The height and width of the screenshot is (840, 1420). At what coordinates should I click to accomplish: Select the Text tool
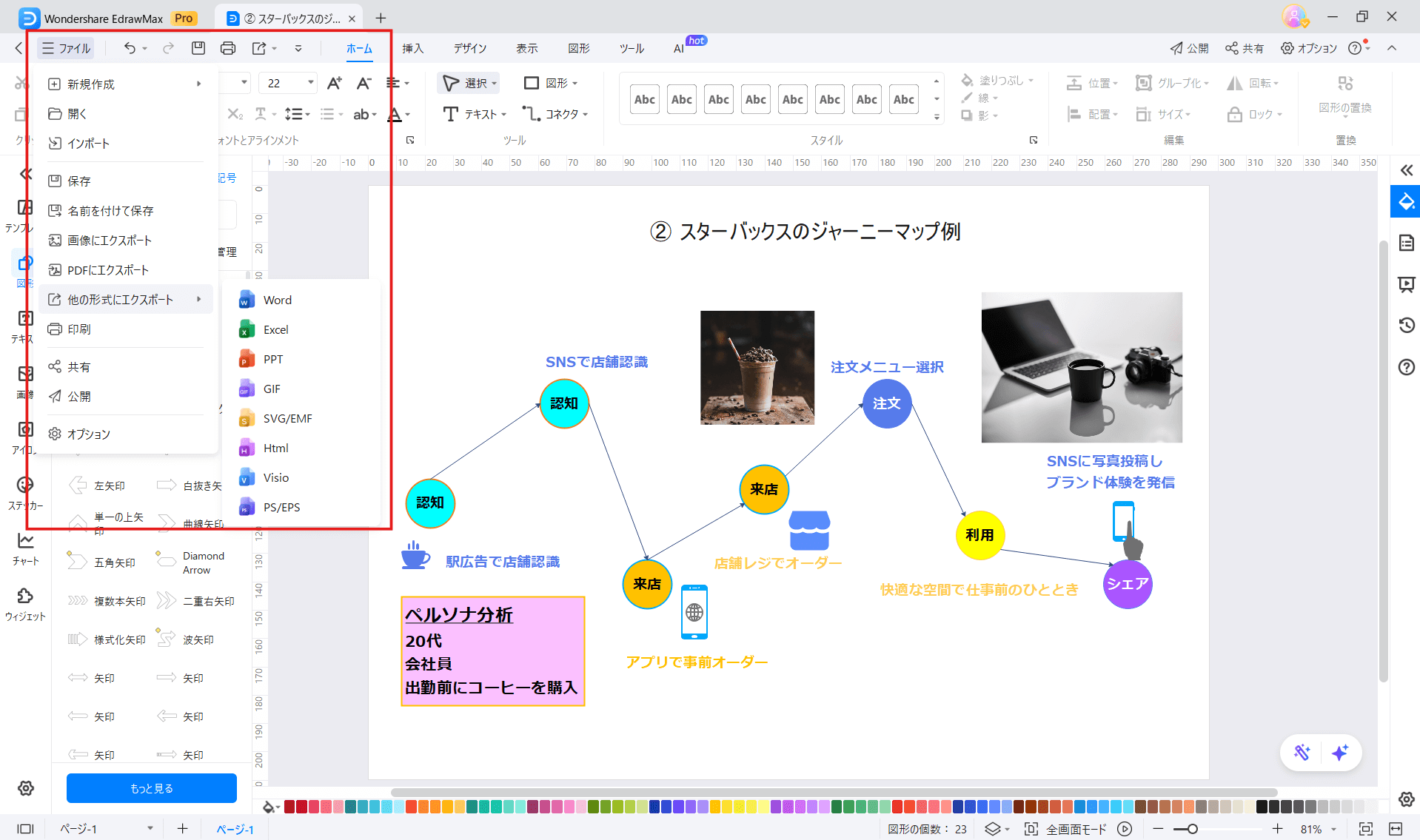474,114
